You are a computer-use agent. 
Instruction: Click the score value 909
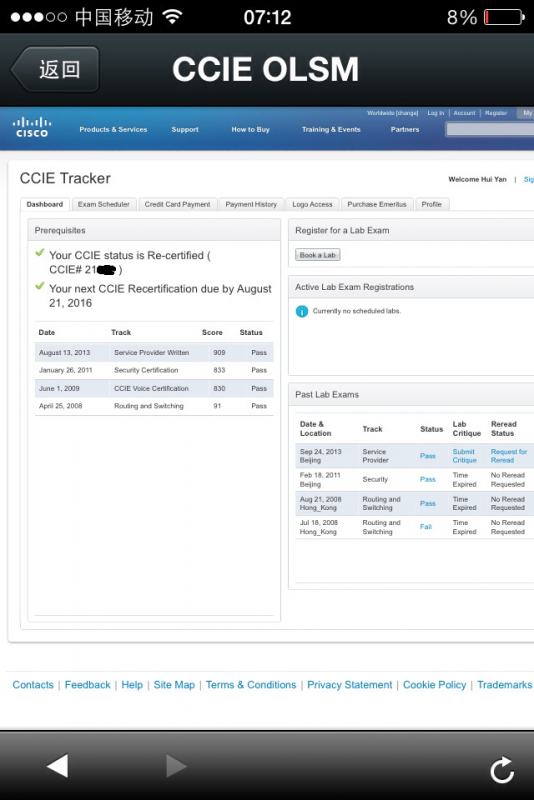[219, 353]
